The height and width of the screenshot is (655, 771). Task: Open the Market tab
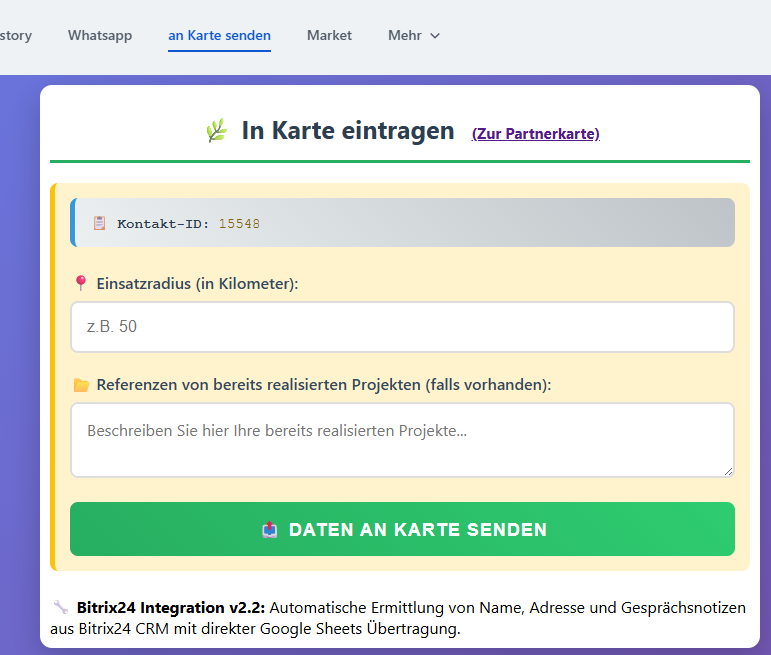(x=329, y=36)
